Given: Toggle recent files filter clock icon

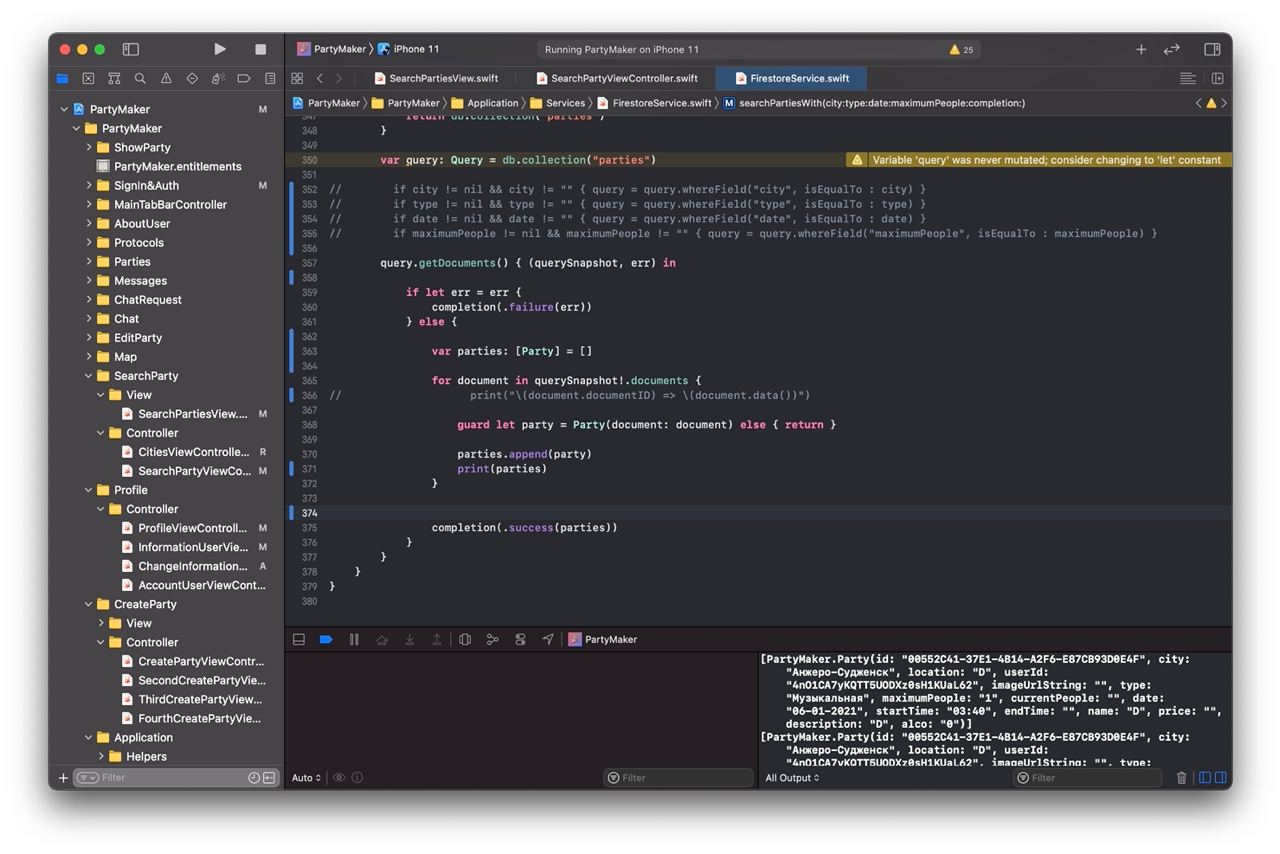Looking at the screenshot, I should point(254,778).
